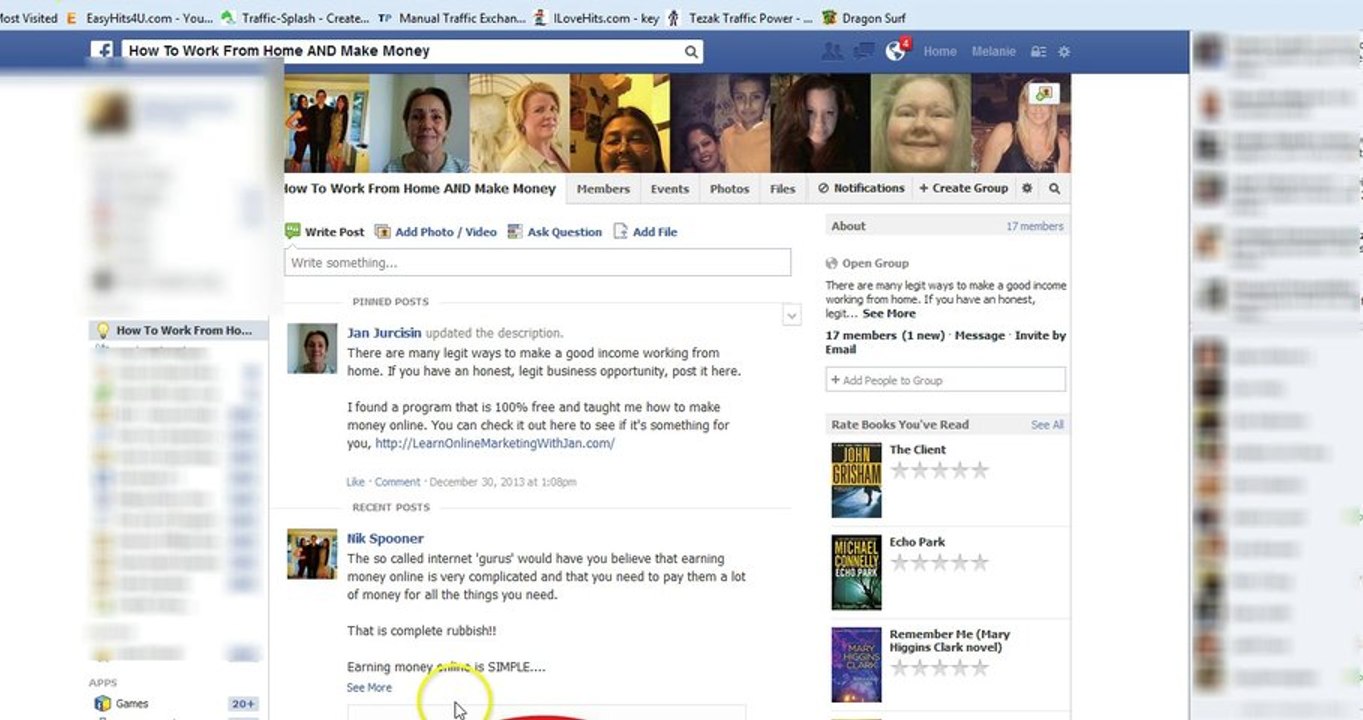Open the Jan Jurcisin name link
This screenshot has height=720, width=1363.
384,333
